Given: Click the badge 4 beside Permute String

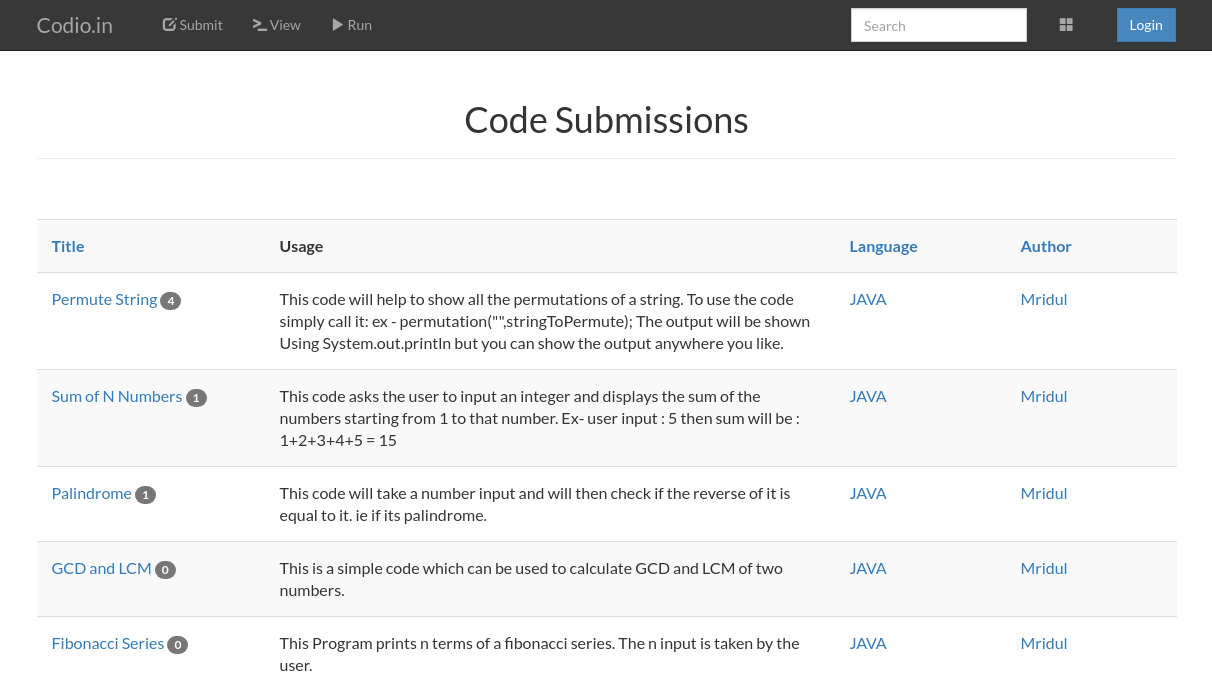Looking at the screenshot, I should click(x=171, y=301).
